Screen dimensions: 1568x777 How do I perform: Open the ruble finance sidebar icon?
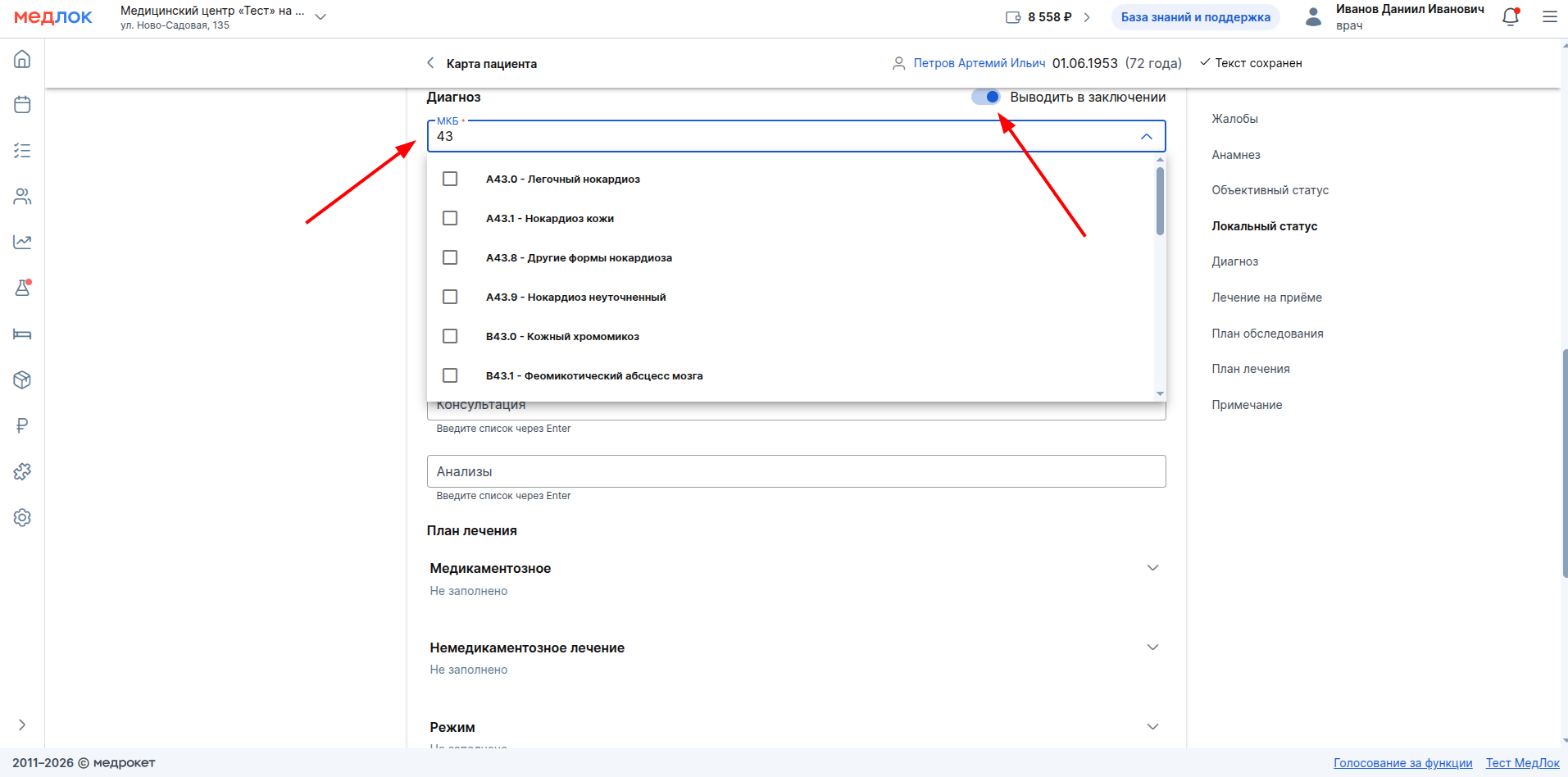(22, 425)
